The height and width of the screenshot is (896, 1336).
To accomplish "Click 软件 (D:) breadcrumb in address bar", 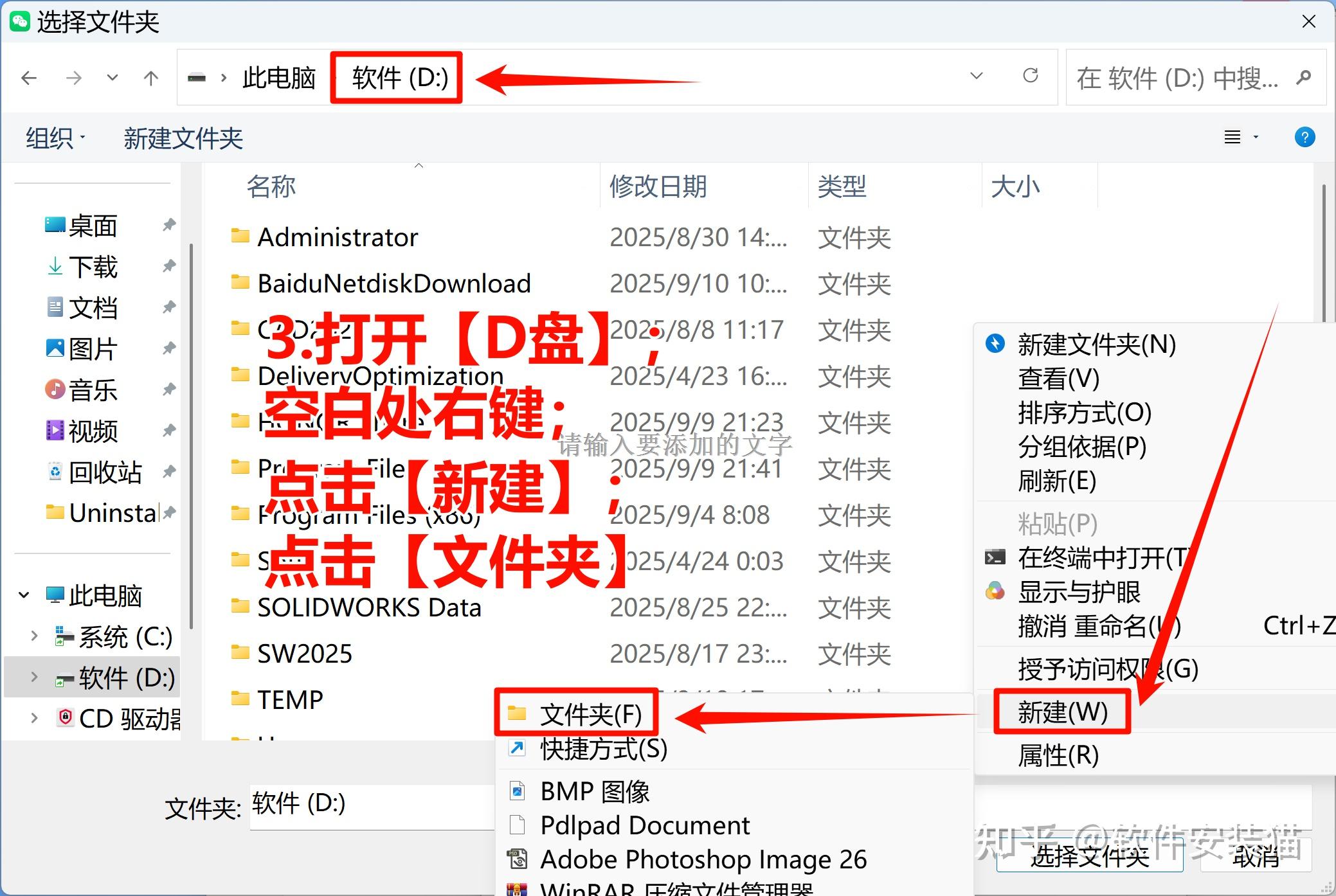I will tap(400, 78).
